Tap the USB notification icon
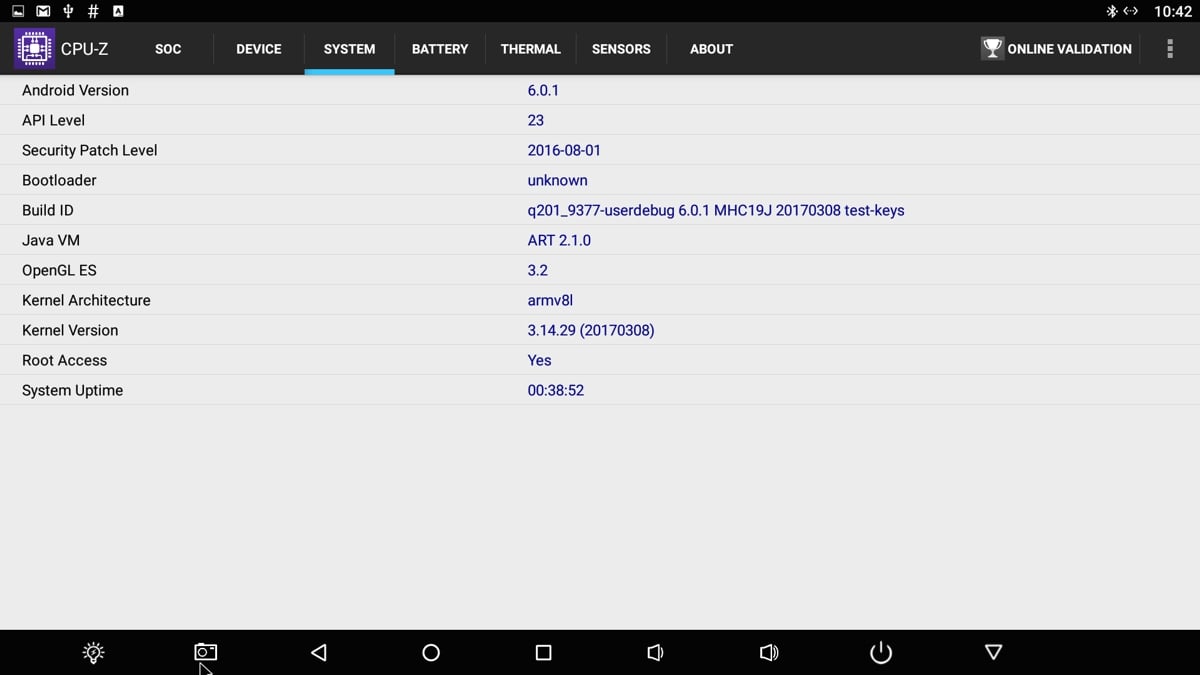Viewport: 1200px width, 675px height. (x=68, y=11)
